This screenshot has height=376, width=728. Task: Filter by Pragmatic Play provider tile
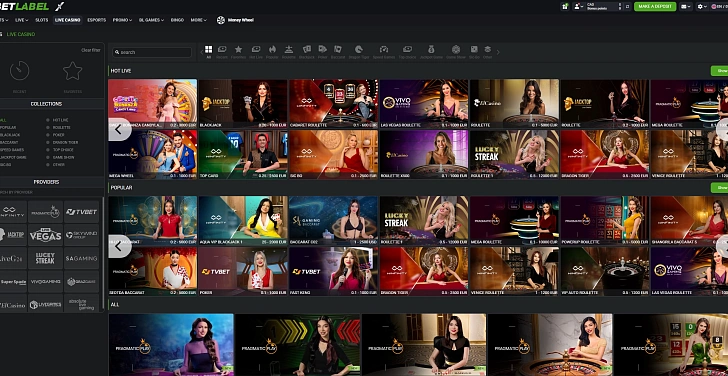45,212
